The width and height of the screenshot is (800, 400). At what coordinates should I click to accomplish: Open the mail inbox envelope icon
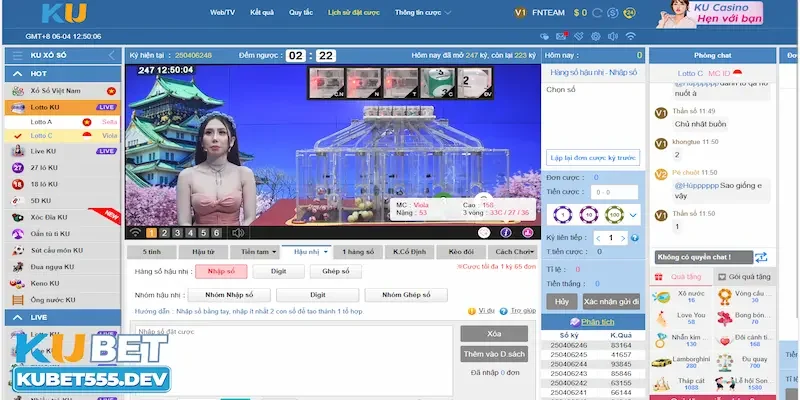(x=561, y=36)
